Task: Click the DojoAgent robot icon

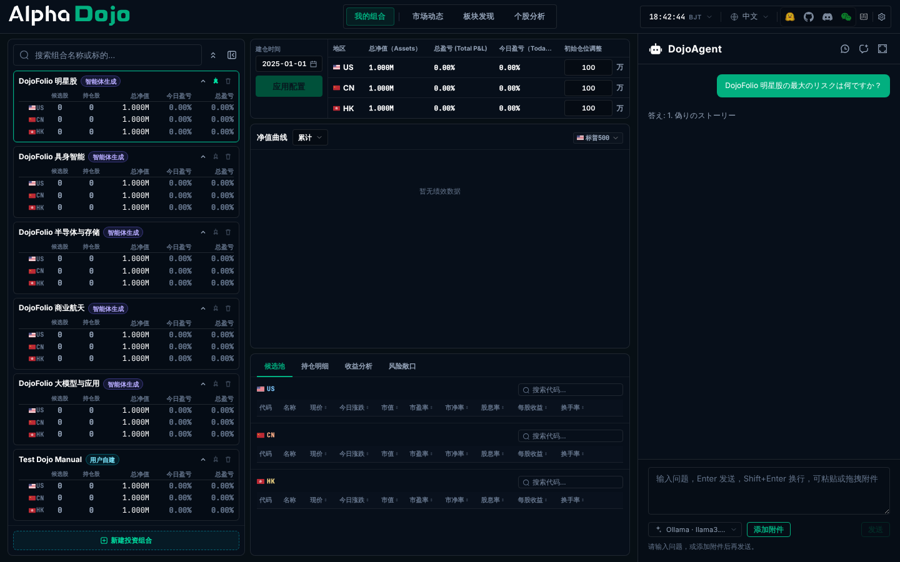Action: point(655,49)
